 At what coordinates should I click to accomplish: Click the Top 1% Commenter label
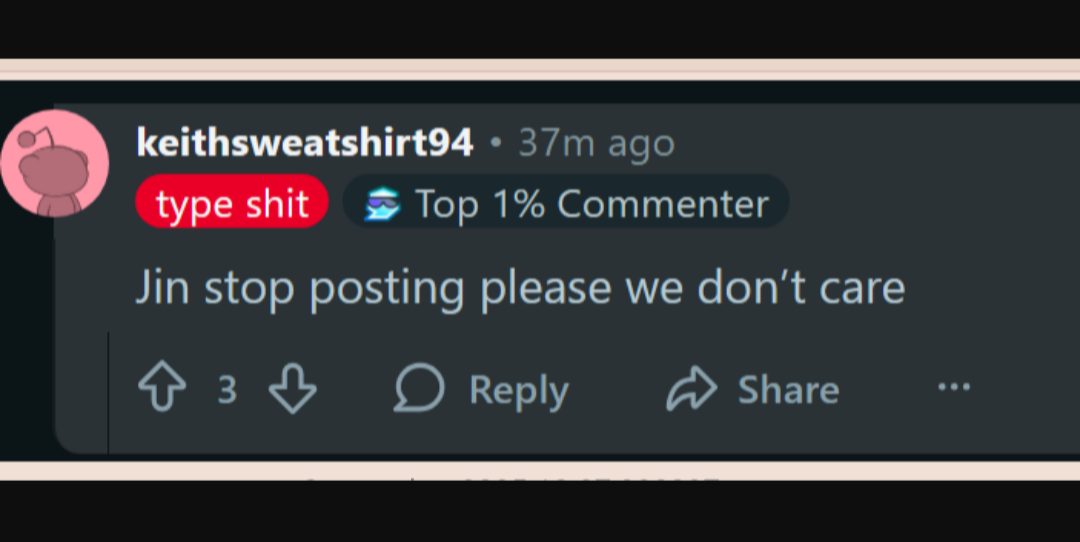592,204
